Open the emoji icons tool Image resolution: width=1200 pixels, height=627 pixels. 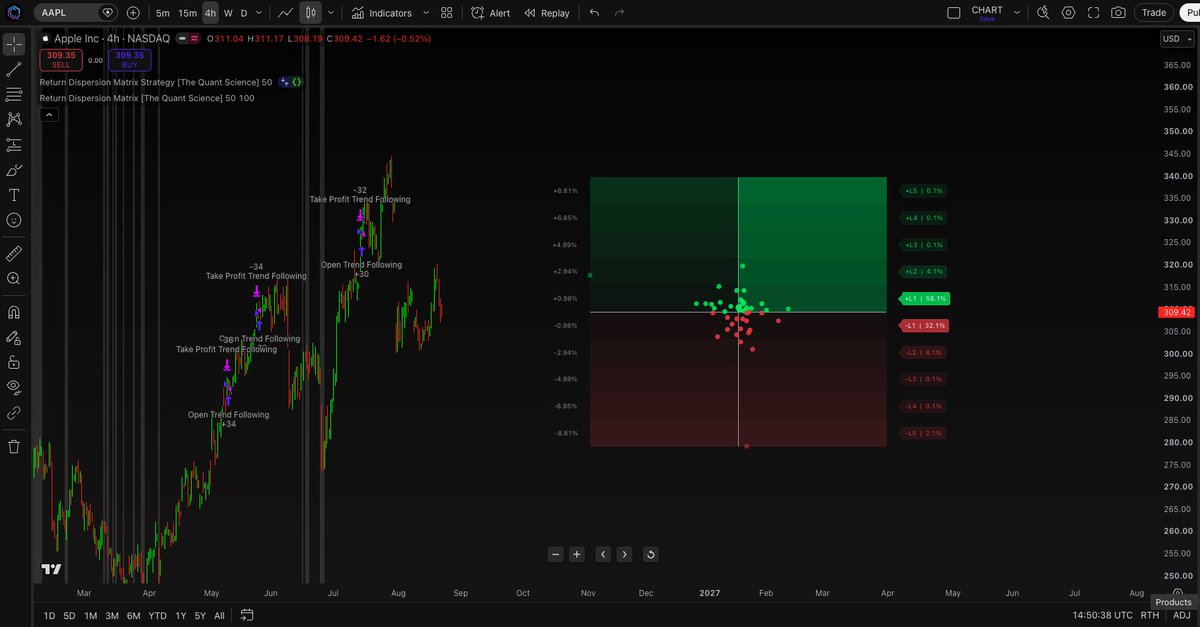click(x=14, y=220)
